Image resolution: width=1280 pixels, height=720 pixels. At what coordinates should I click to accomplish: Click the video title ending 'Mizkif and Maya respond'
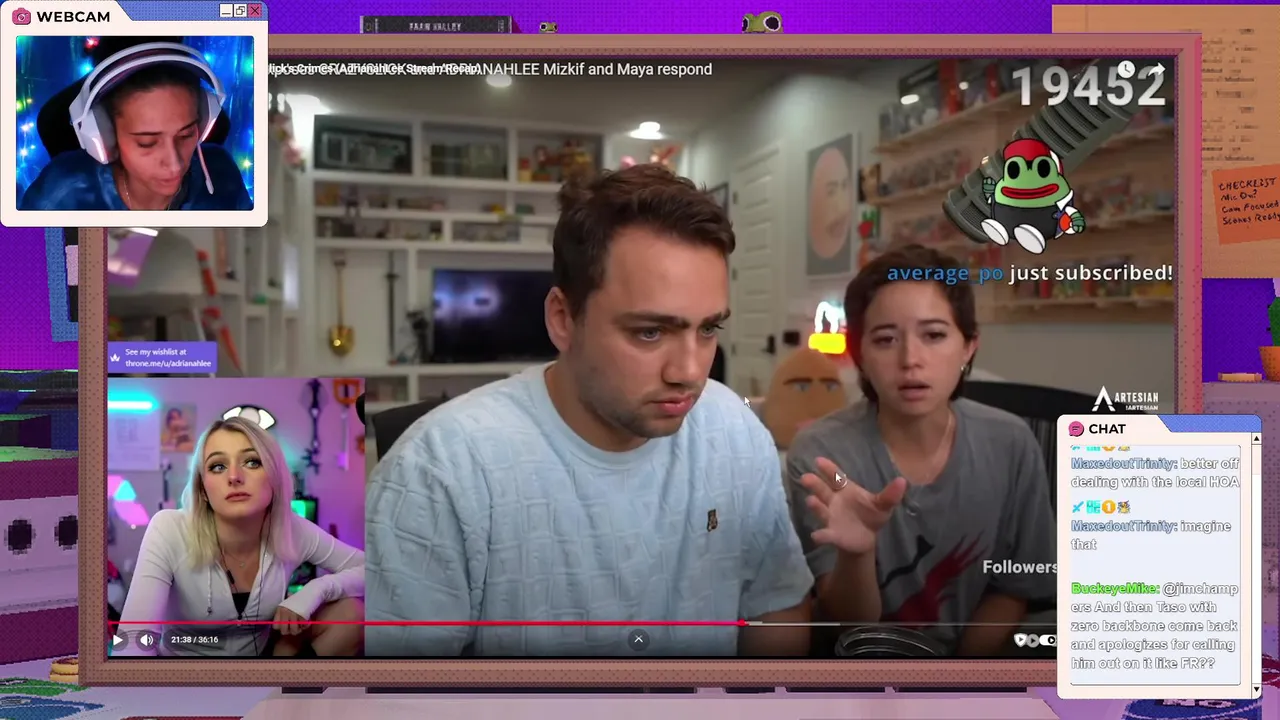pyautogui.click(x=490, y=69)
